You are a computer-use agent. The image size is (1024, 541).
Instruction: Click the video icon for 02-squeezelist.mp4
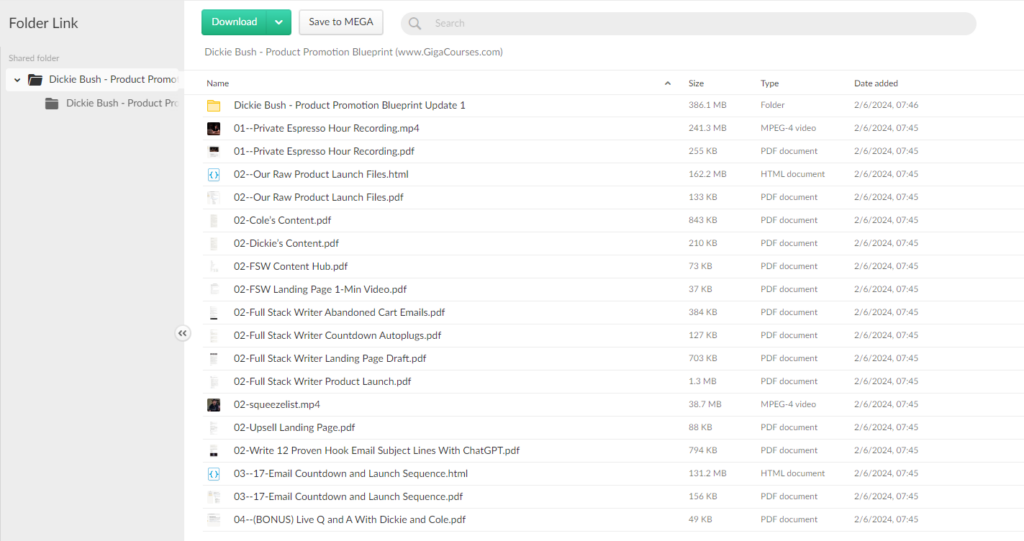click(x=213, y=405)
